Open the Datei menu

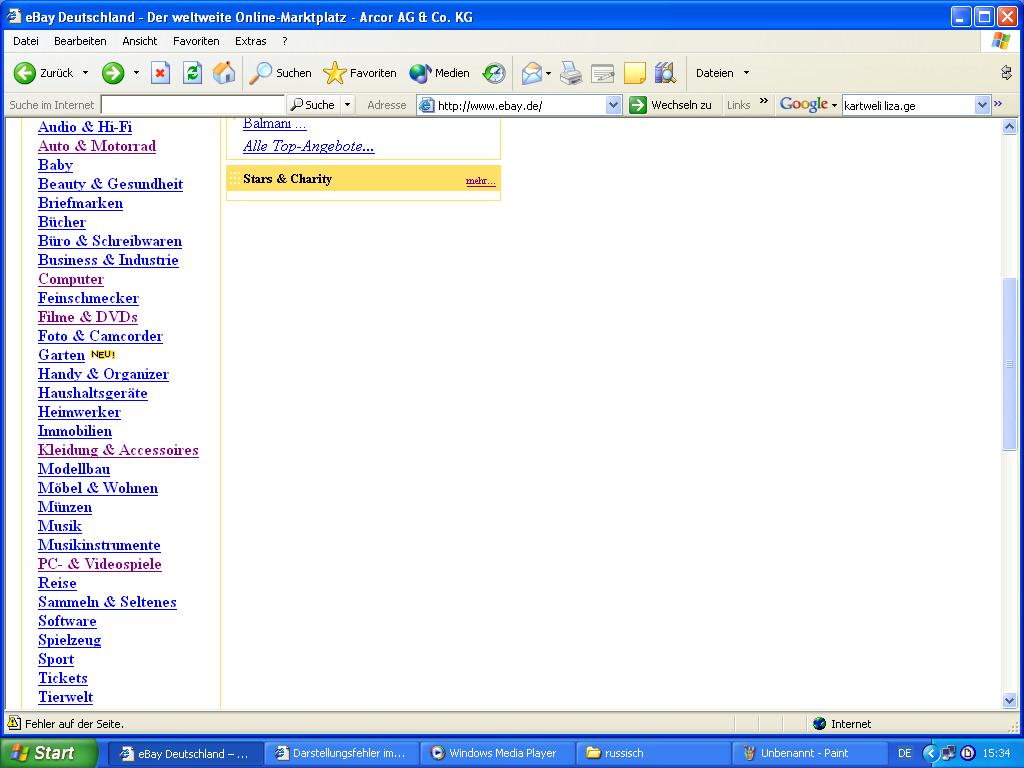point(25,40)
